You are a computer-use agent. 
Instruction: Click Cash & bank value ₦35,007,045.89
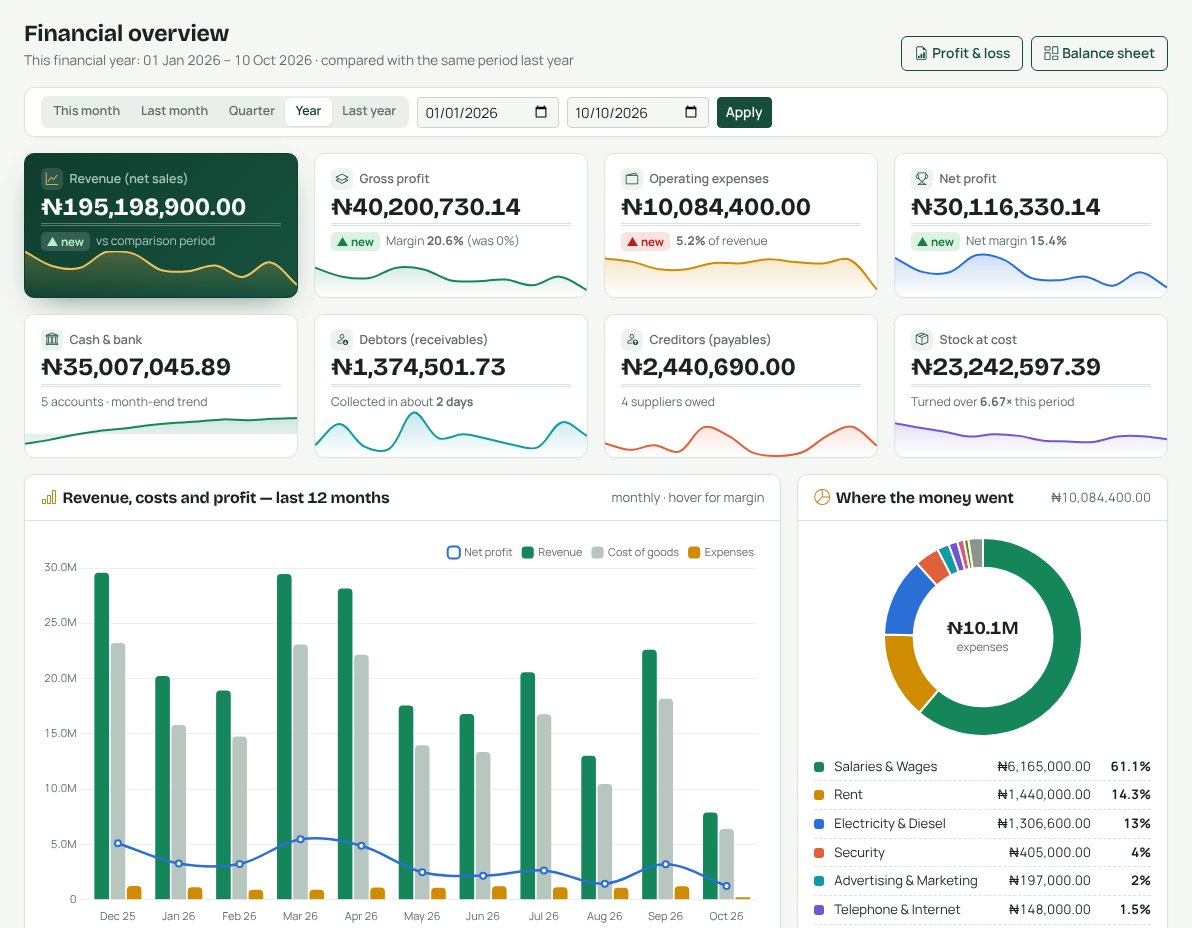[136, 367]
